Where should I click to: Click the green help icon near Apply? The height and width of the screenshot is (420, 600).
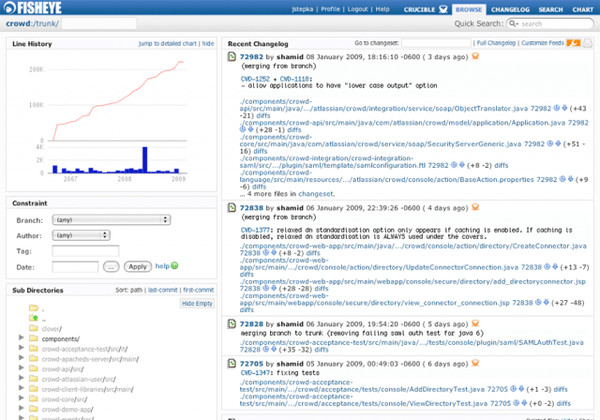click(173, 266)
